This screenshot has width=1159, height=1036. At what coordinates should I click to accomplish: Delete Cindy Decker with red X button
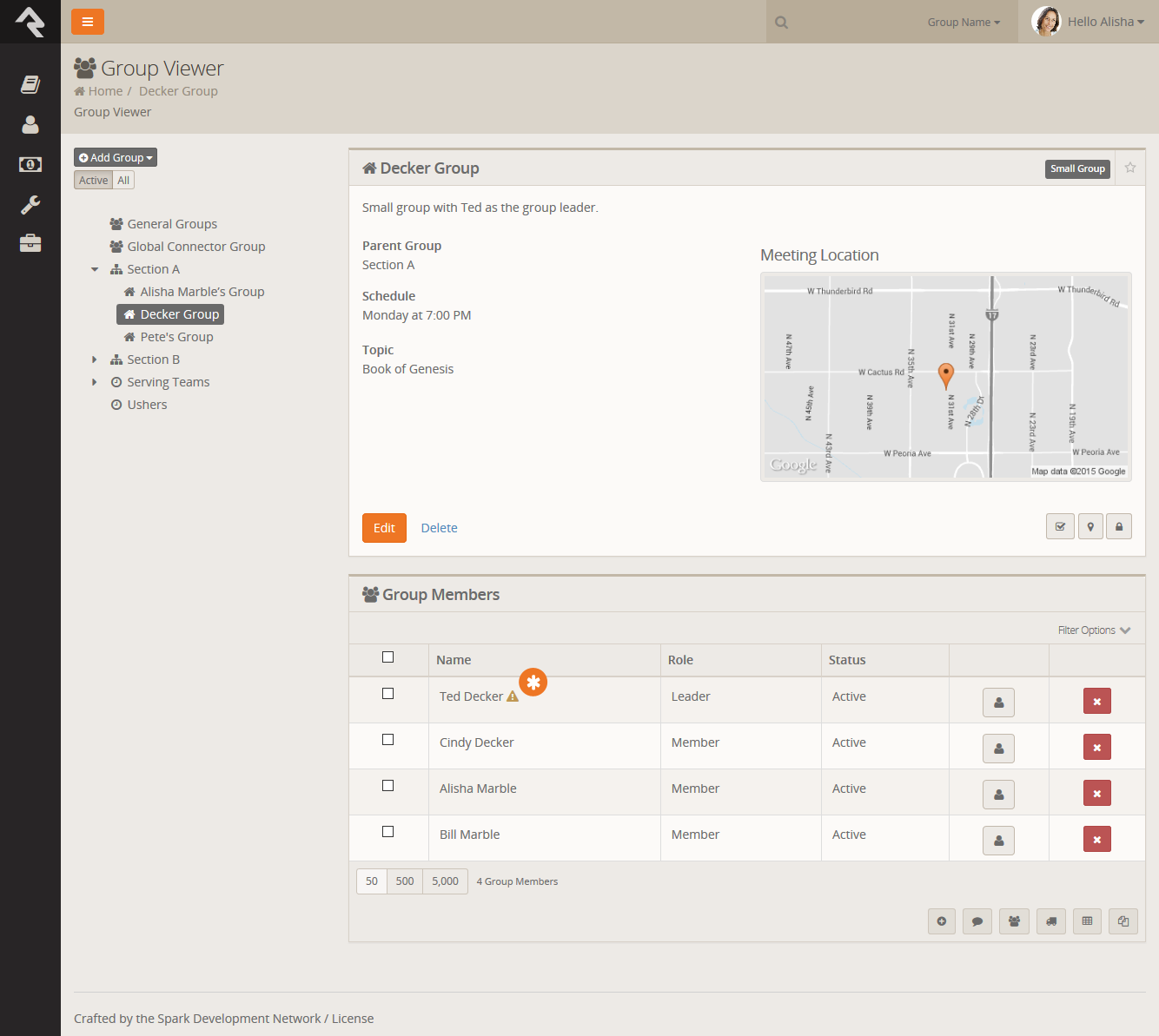pos(1096,748)
